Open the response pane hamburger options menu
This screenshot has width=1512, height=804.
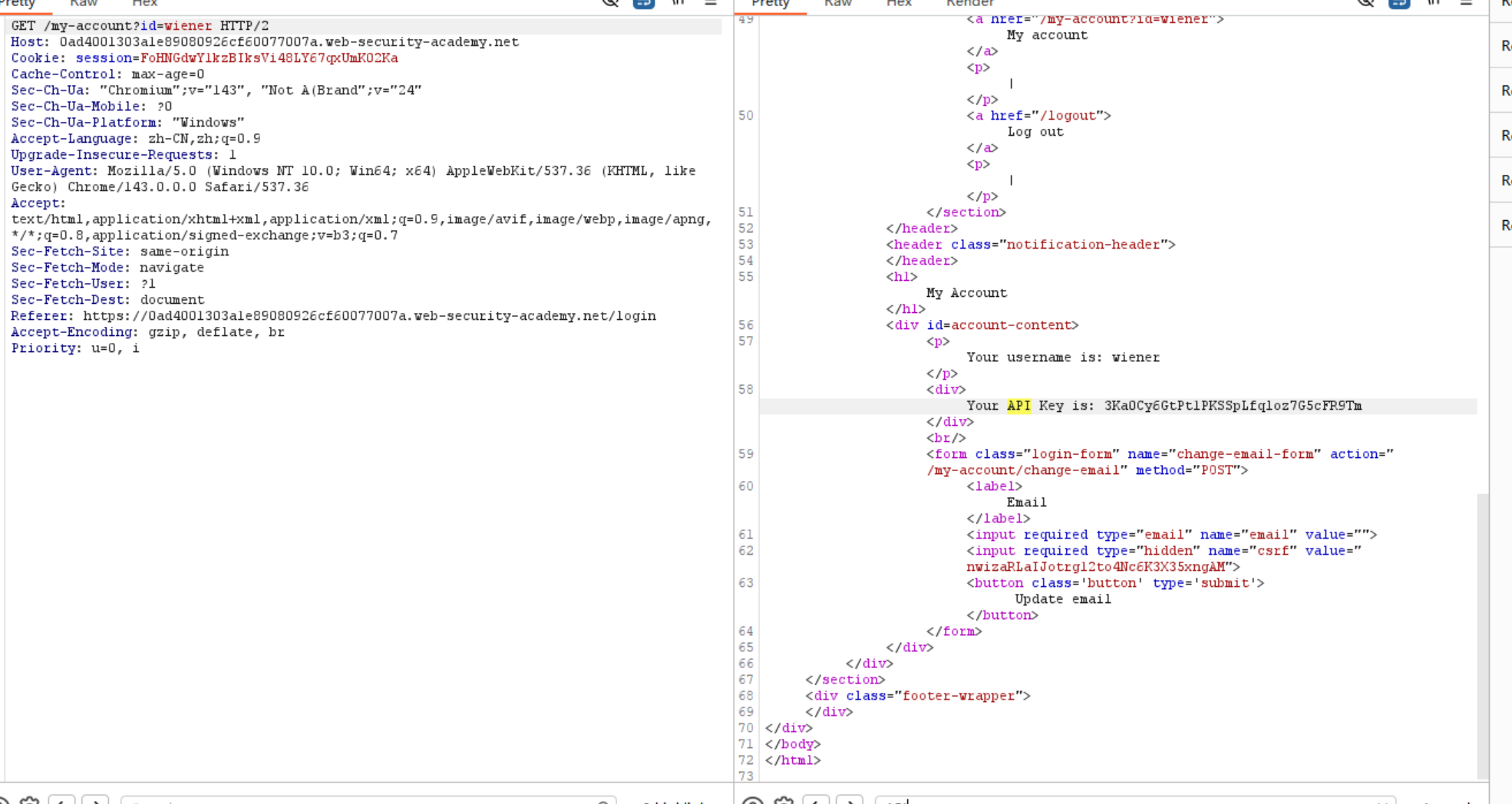point(1466,3)
